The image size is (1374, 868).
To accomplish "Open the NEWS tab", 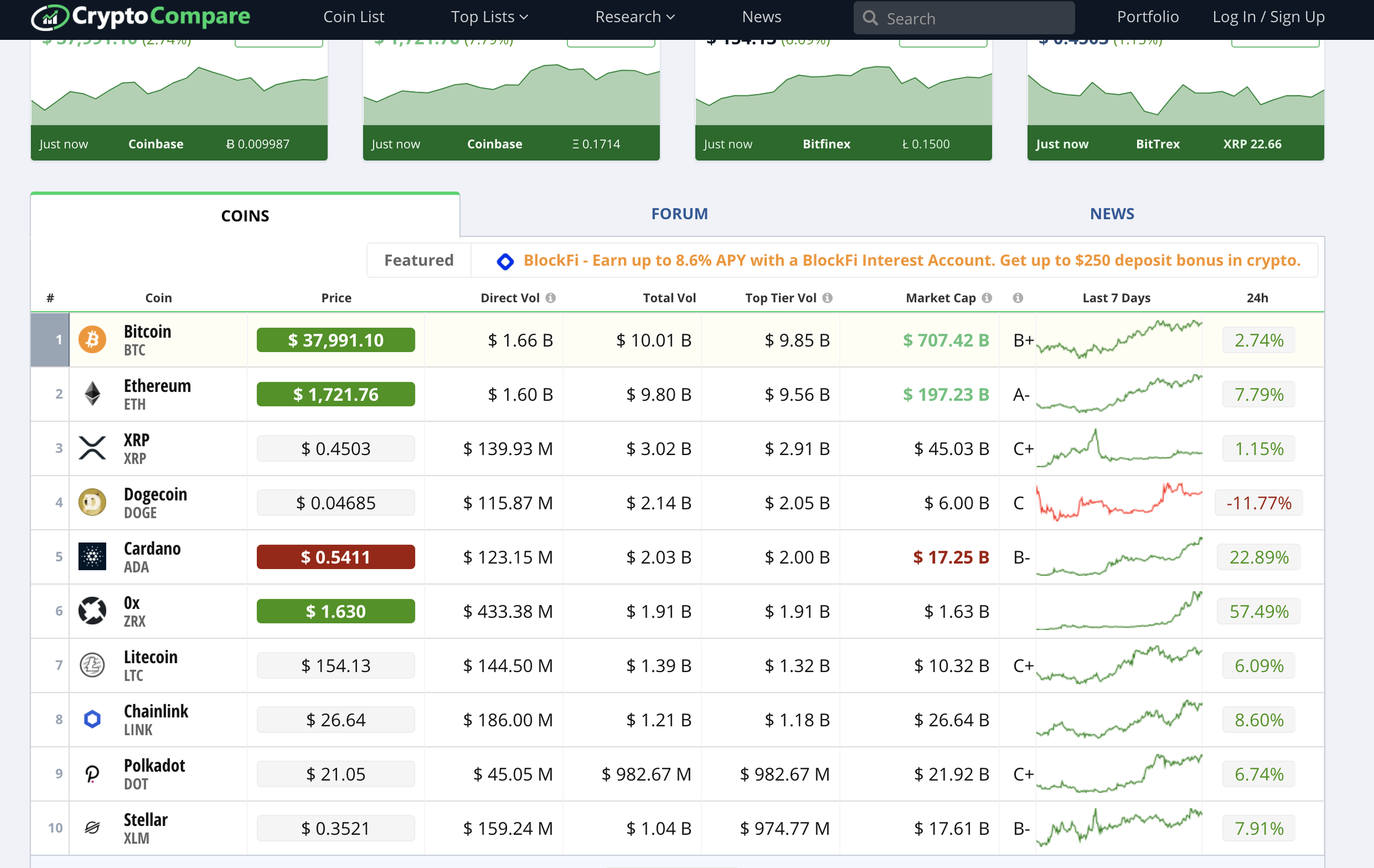I will tap(1111, 213).
